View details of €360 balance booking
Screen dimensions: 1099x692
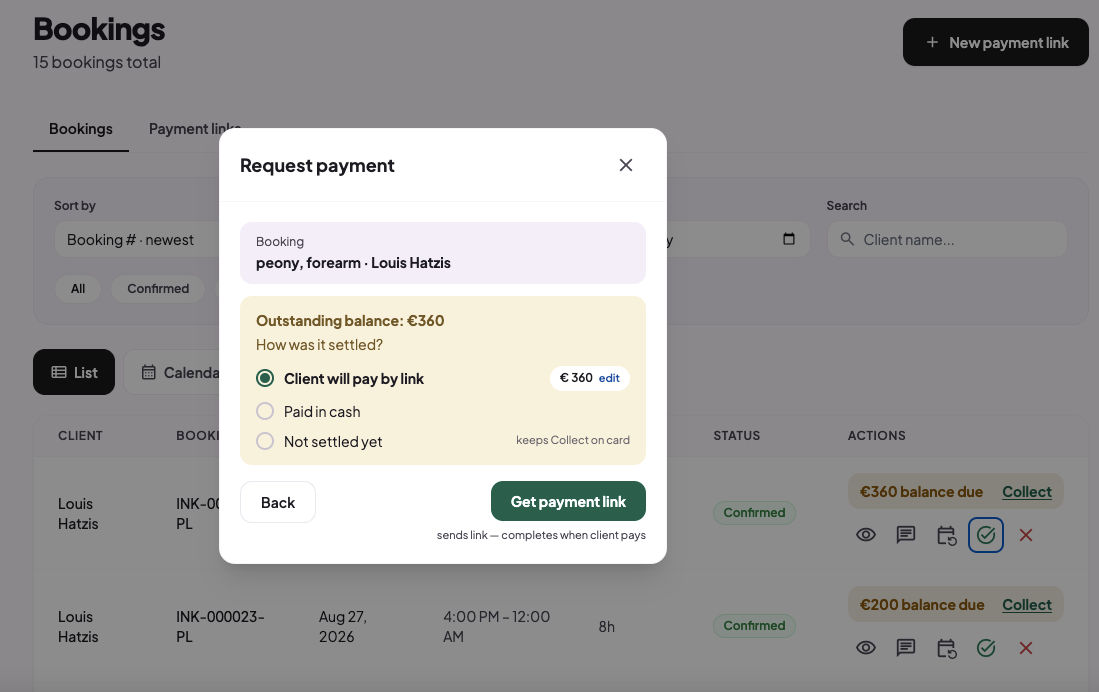coord(866,535)
